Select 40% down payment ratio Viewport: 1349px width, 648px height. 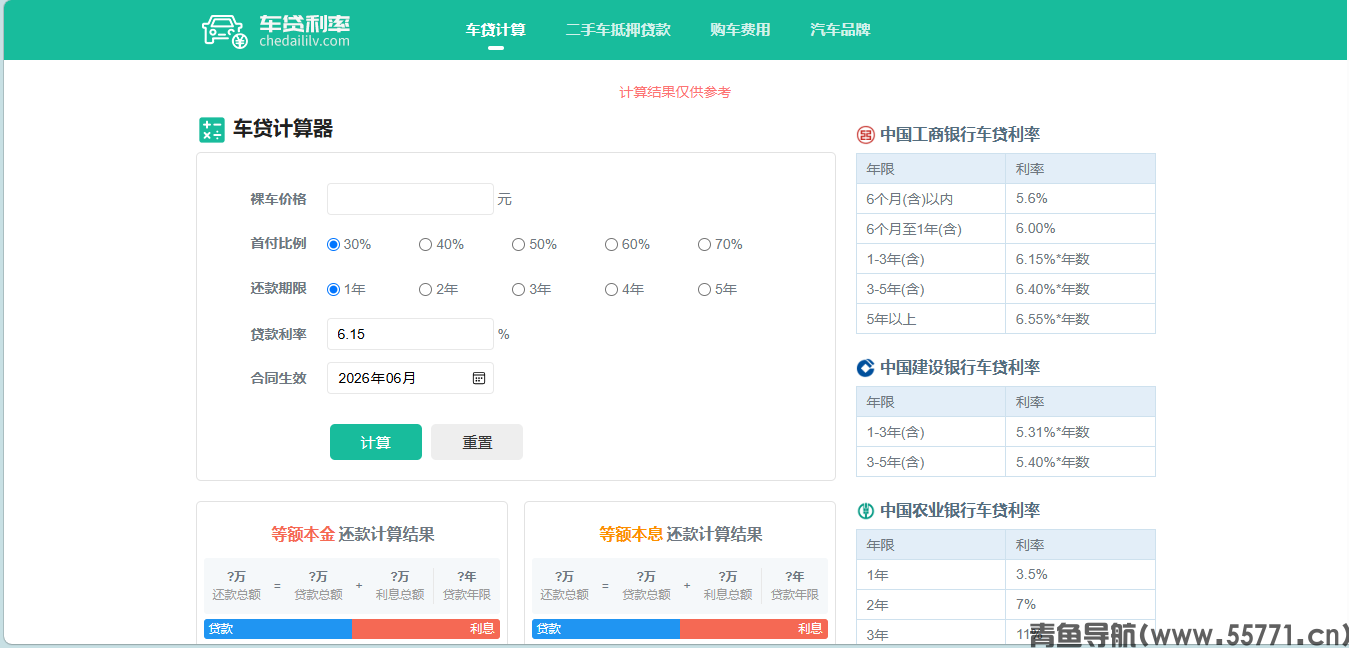pyautogui.click(x=426, y=245)
